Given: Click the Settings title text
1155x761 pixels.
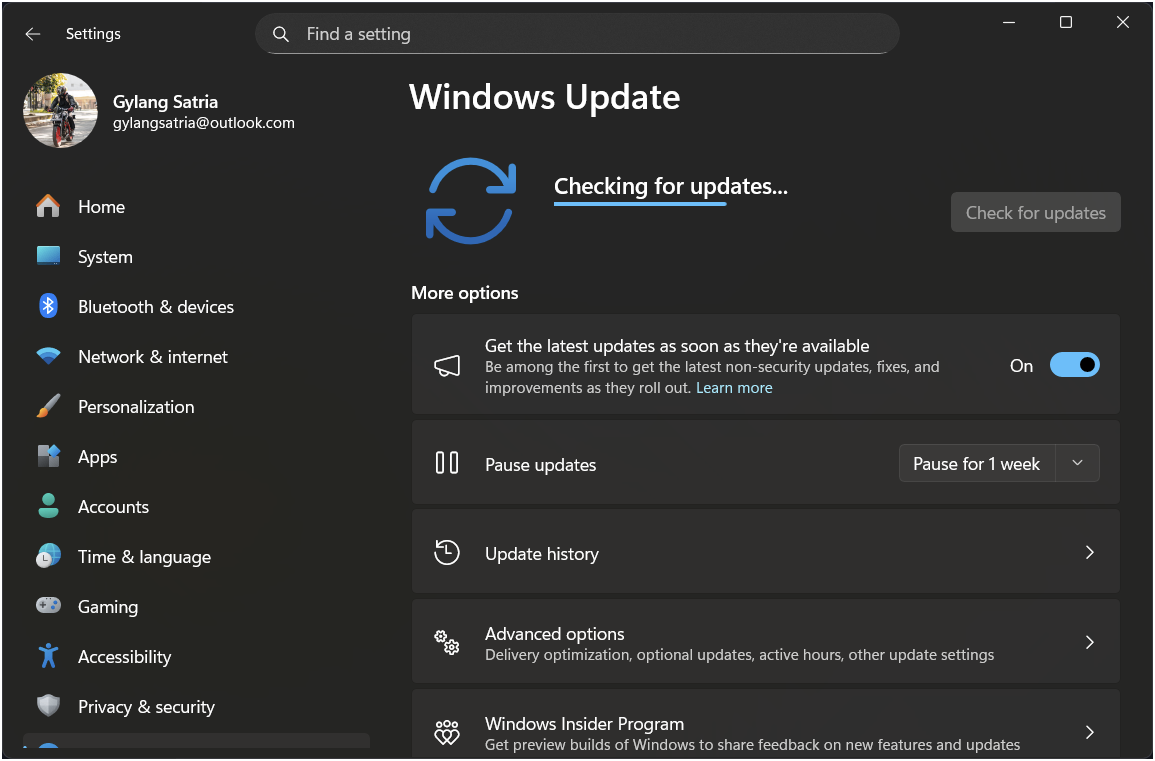Looking at the screenshot, I should (x=93, y=34).
